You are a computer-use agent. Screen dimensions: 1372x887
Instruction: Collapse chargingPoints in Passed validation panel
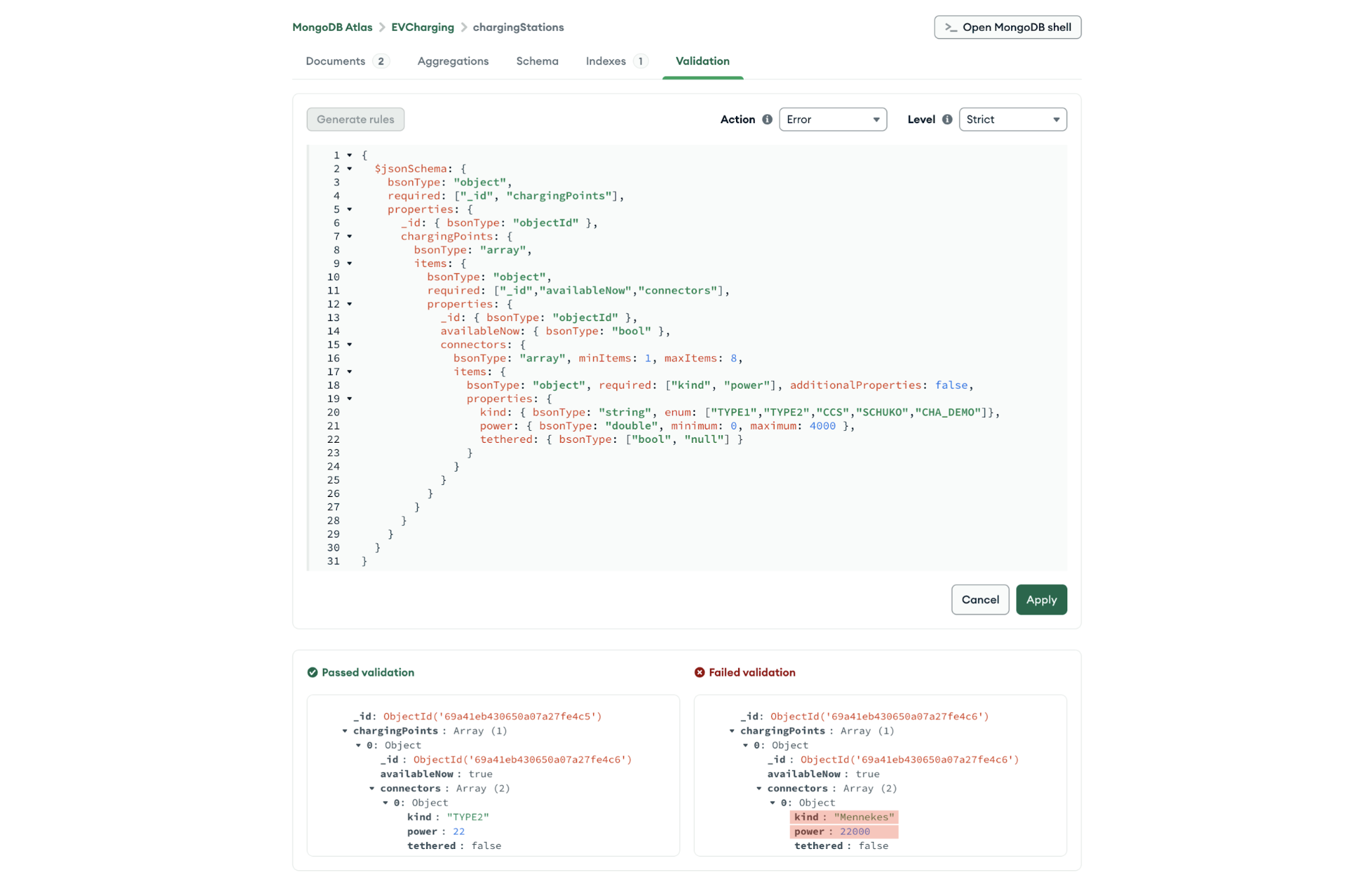pyautogui.click(x=345, y=731)
